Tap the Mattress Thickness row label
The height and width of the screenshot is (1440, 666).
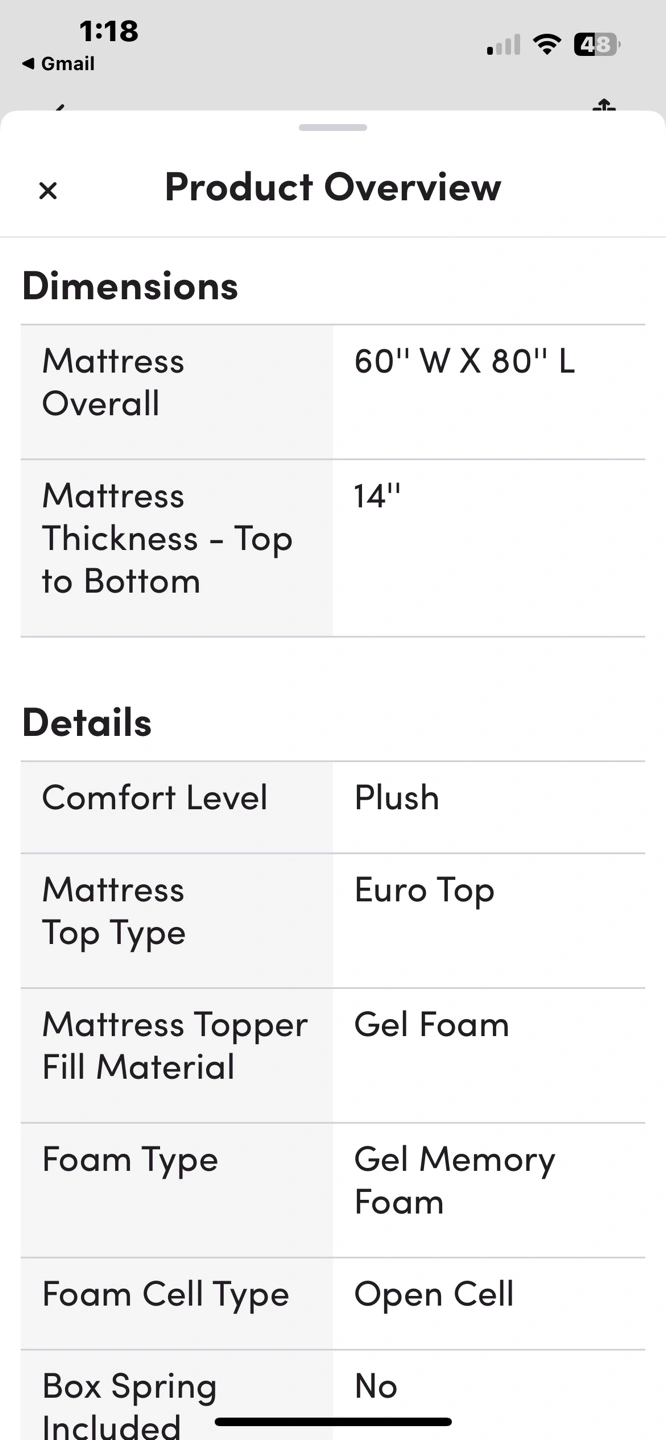click(x=167, y=539)
